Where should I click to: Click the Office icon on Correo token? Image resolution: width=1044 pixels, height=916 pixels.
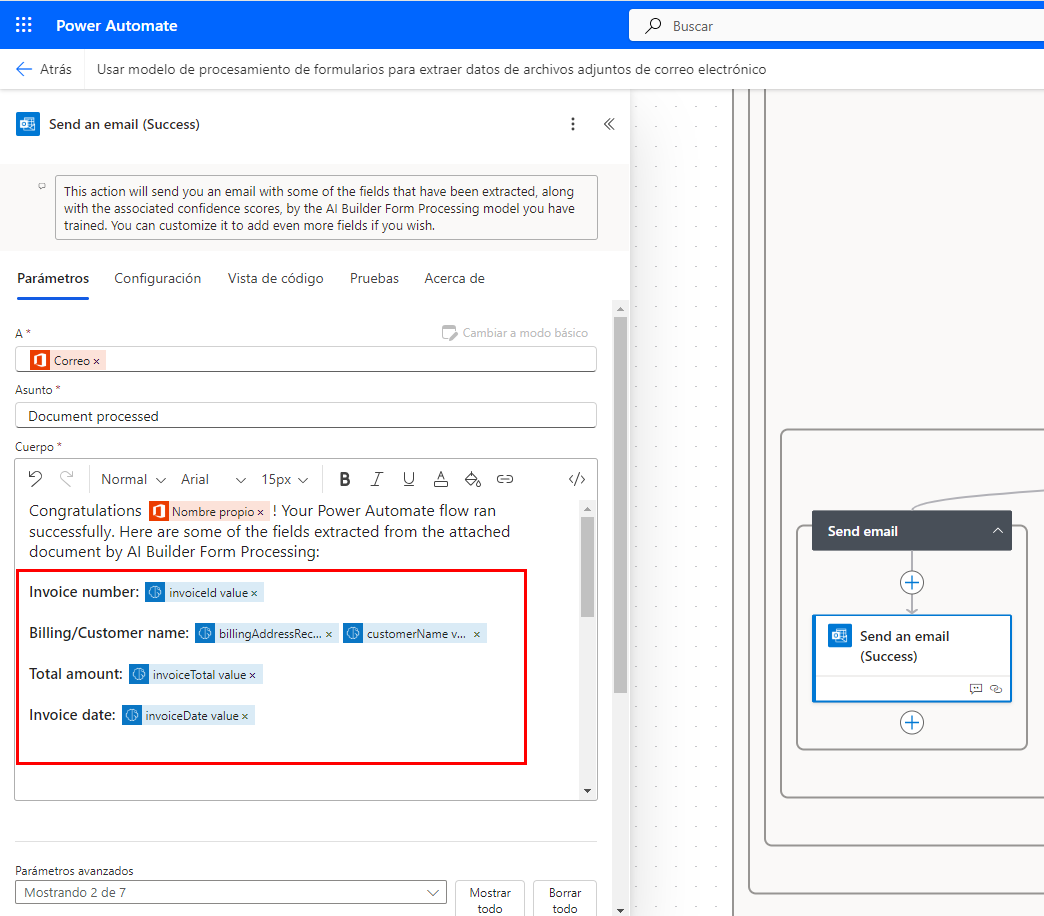coord(40,361)
